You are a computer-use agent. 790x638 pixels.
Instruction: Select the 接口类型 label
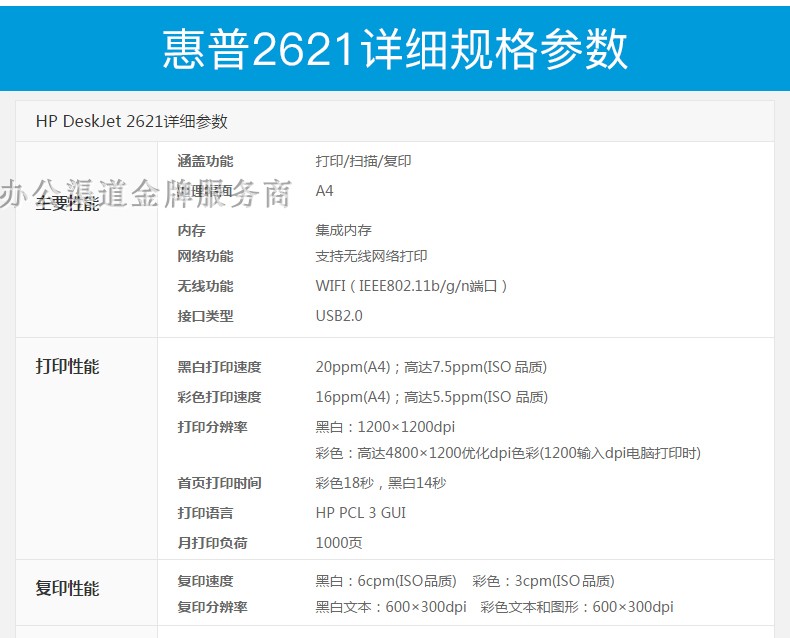pos(205,316)
